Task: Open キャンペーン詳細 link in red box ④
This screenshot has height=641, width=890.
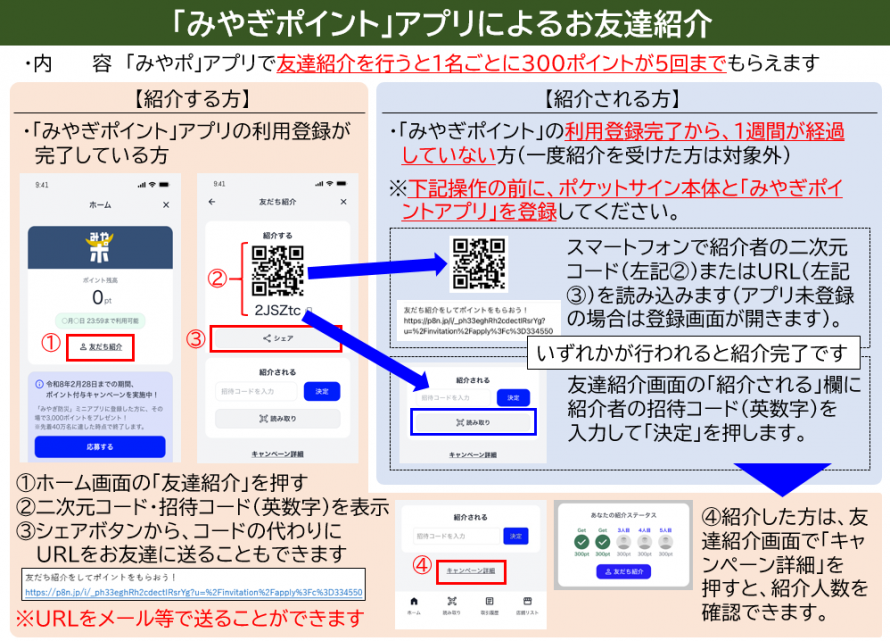Action: pos(470,570)
